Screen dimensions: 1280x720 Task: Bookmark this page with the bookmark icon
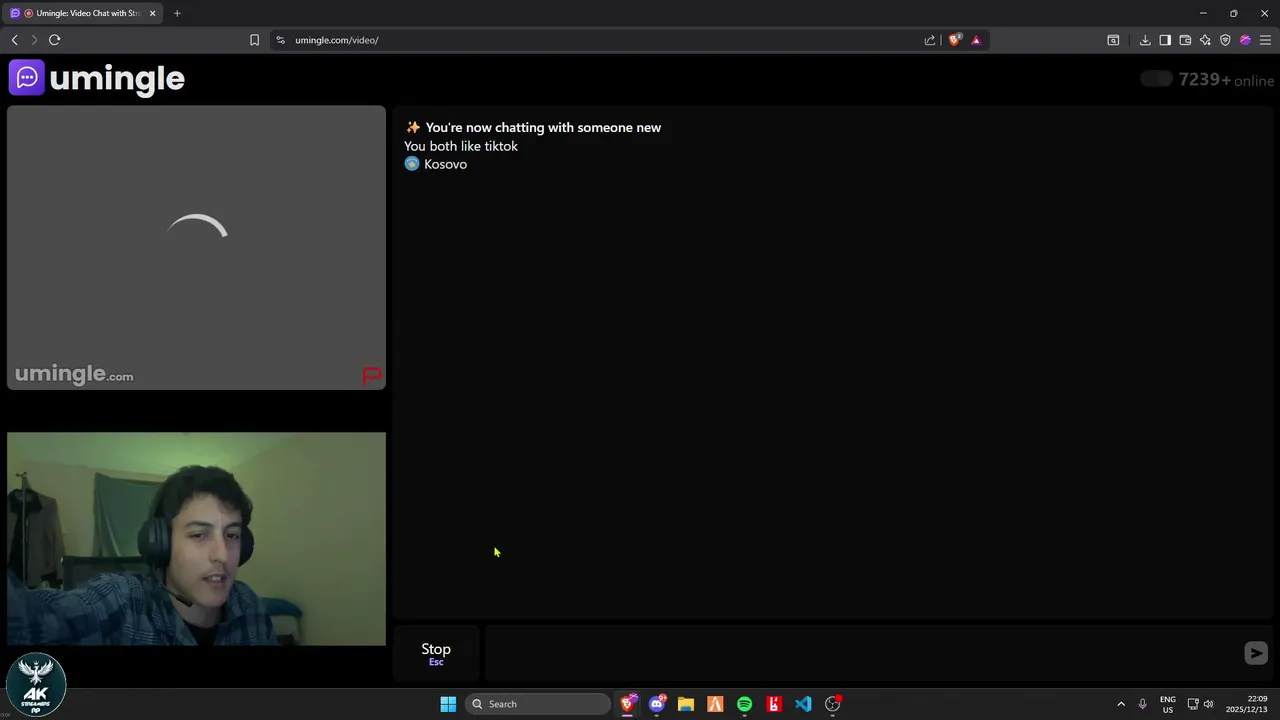pyautogui.click(x=254, y=40)
